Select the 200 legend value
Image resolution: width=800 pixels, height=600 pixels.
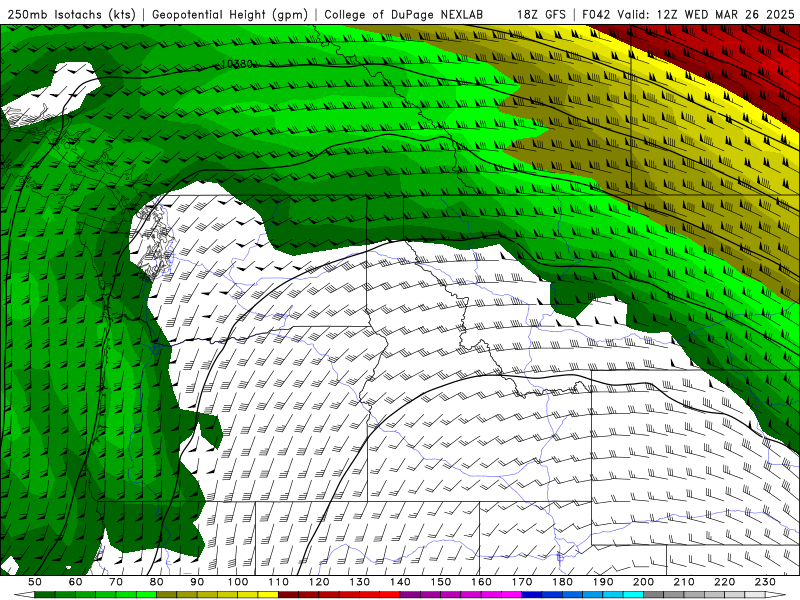644,582
